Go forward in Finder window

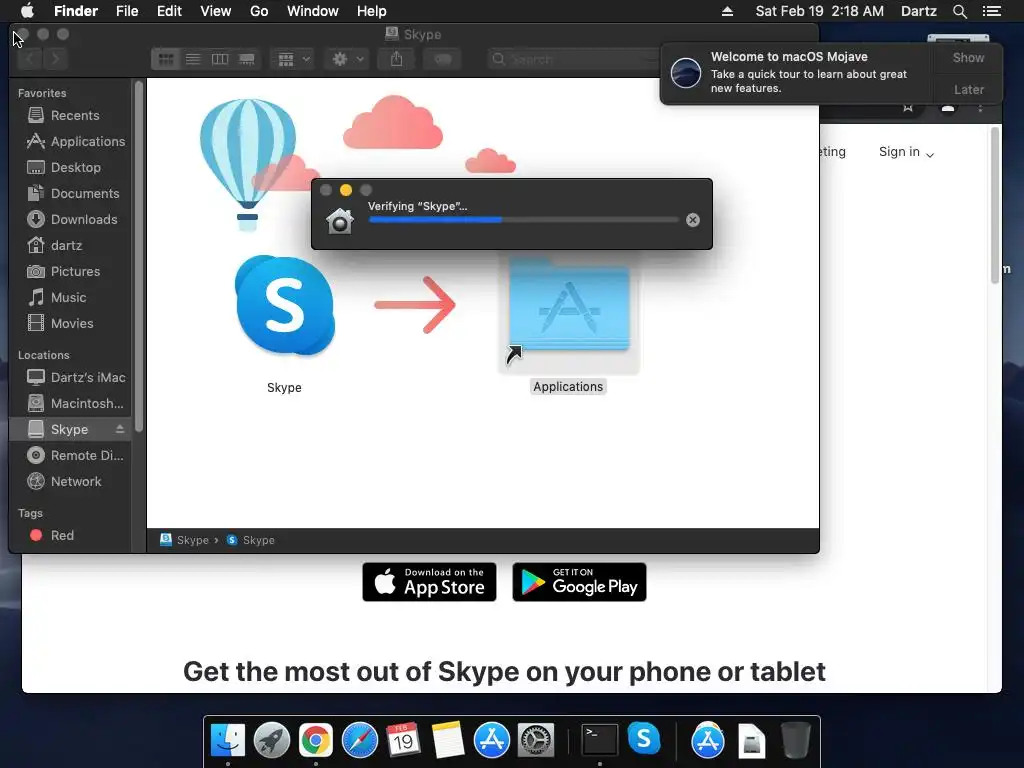[x=56, y=59]
